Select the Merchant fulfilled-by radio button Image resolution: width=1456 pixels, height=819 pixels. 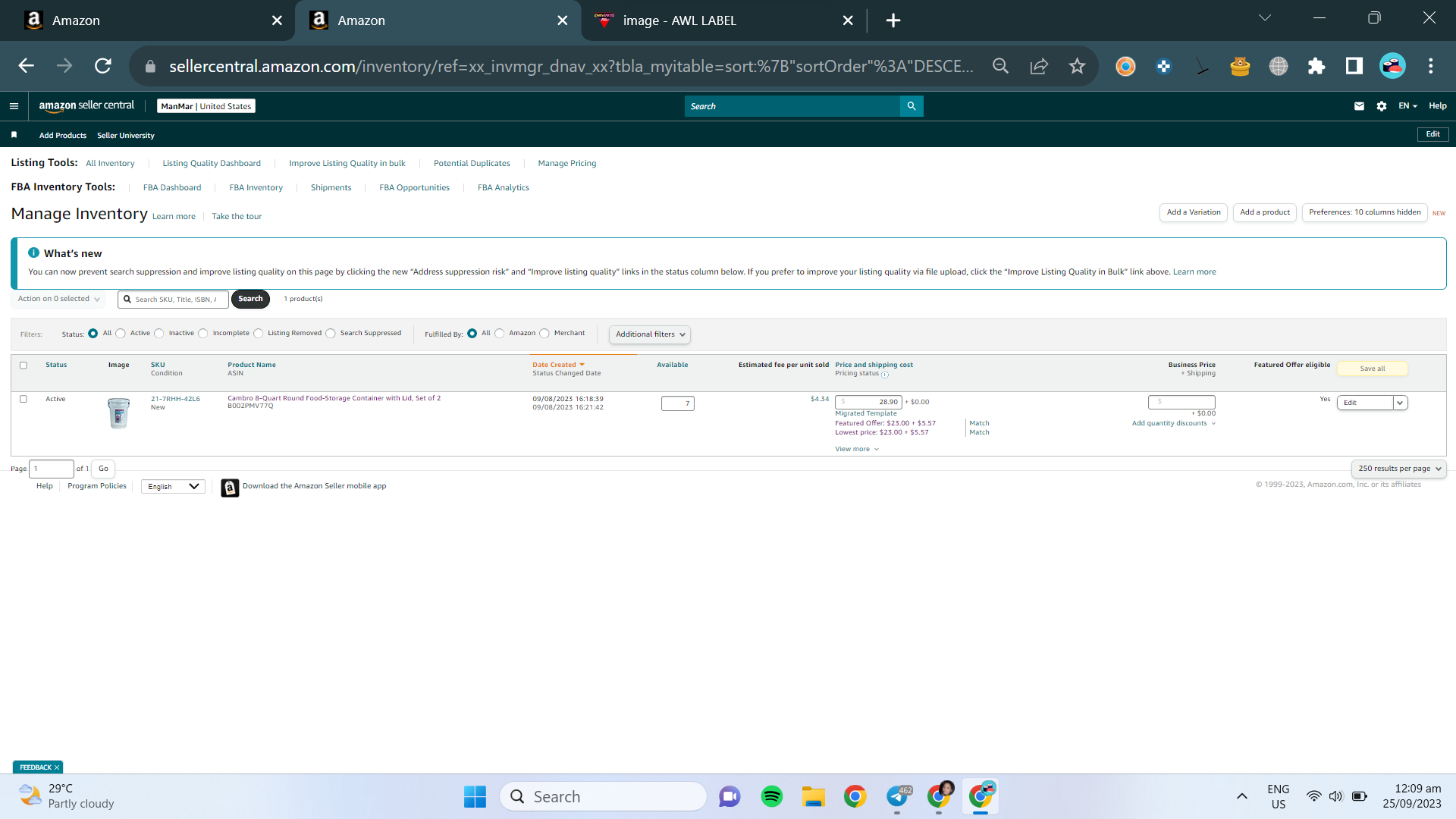(544, 334)
